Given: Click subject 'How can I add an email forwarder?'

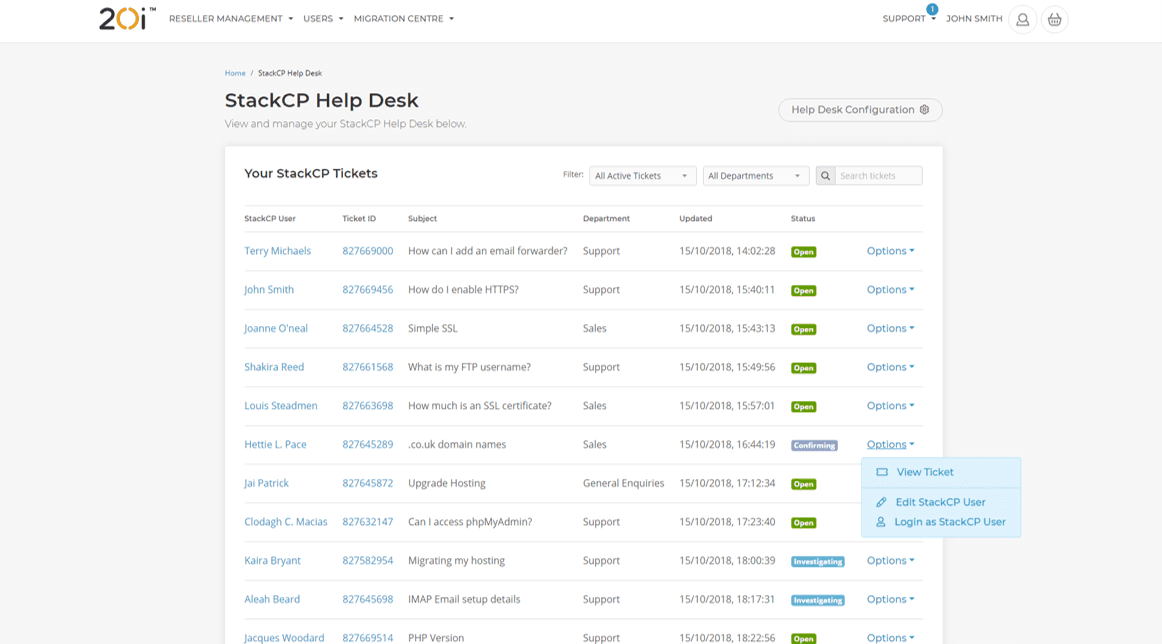Looking at the screenshot, I should pyautogui.click(x=488, y=251).
